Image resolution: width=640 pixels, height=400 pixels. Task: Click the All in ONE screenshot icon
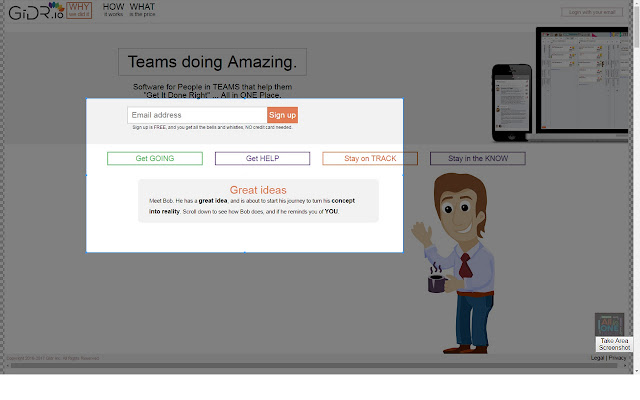(x=609, y=324)
